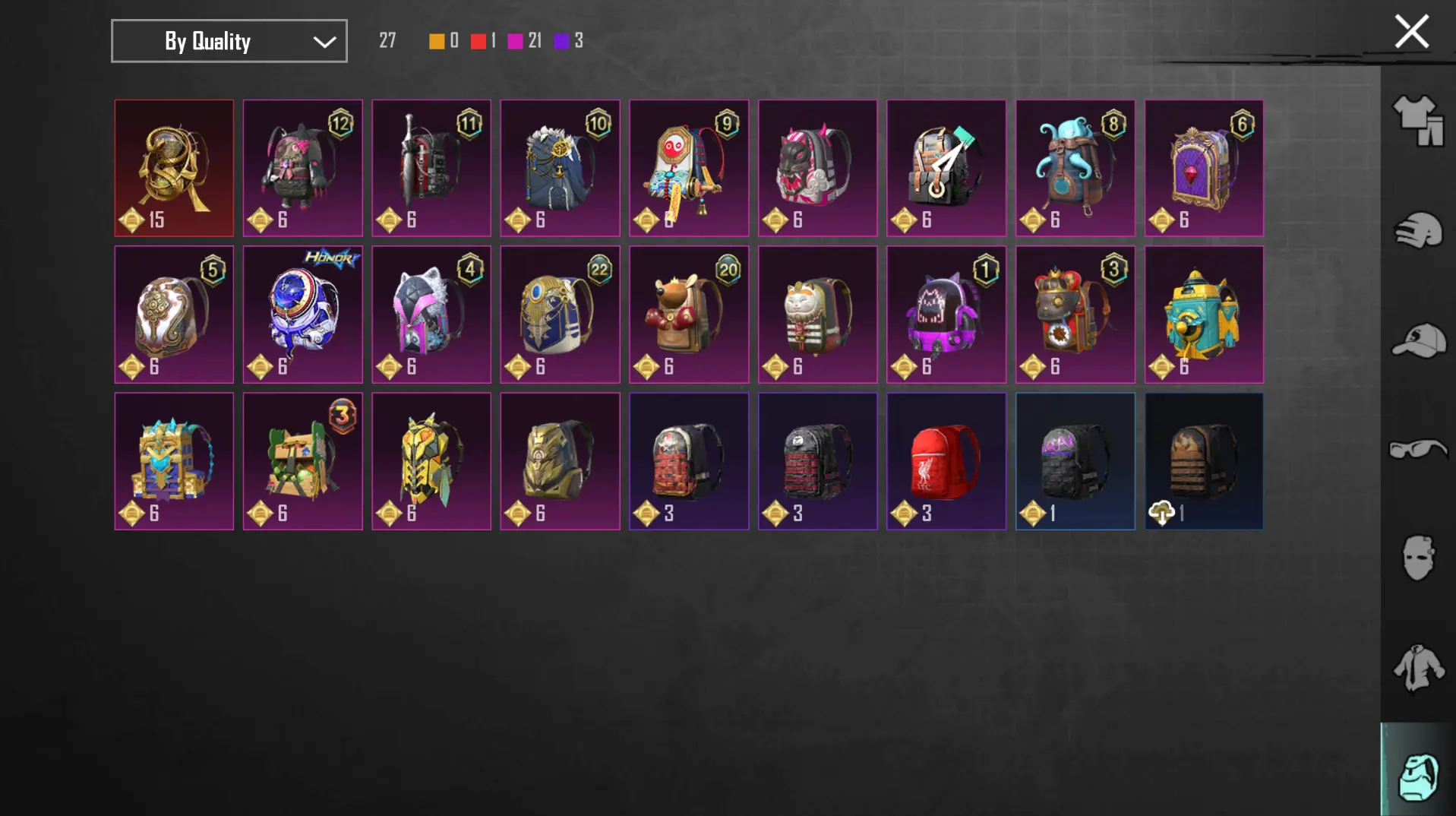This screenshot has width=1456, height=816.
Task: Select the jacket category icon
Action: [1417, 668]
